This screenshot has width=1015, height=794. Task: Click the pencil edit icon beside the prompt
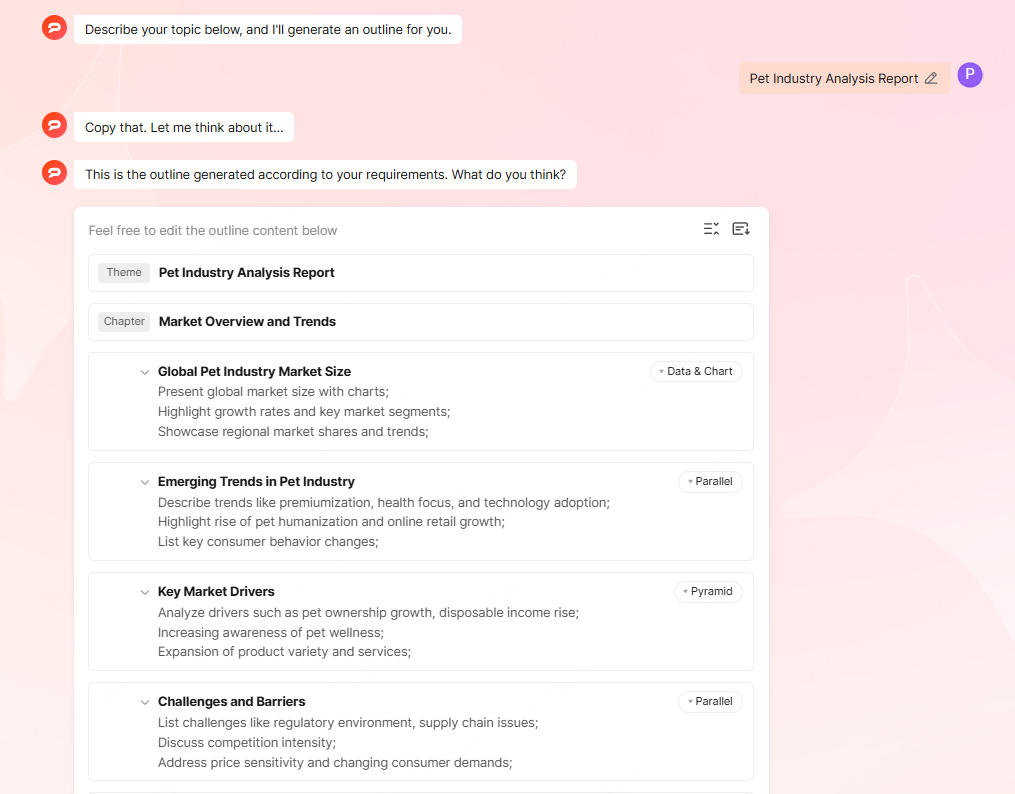click(931, 78)
